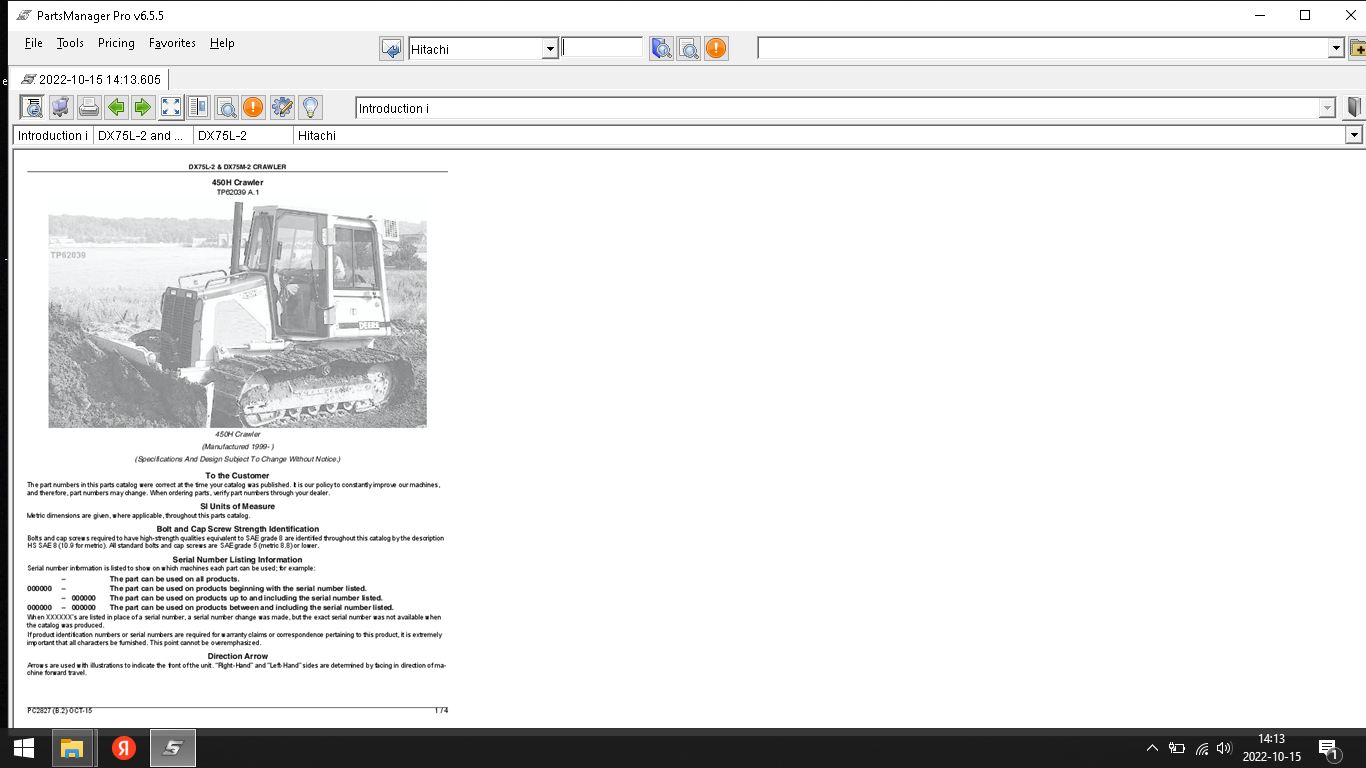This screenshot has width=1366, height=768.
Task: Toggle the split page panel view icon
Action: click(198, 107)
